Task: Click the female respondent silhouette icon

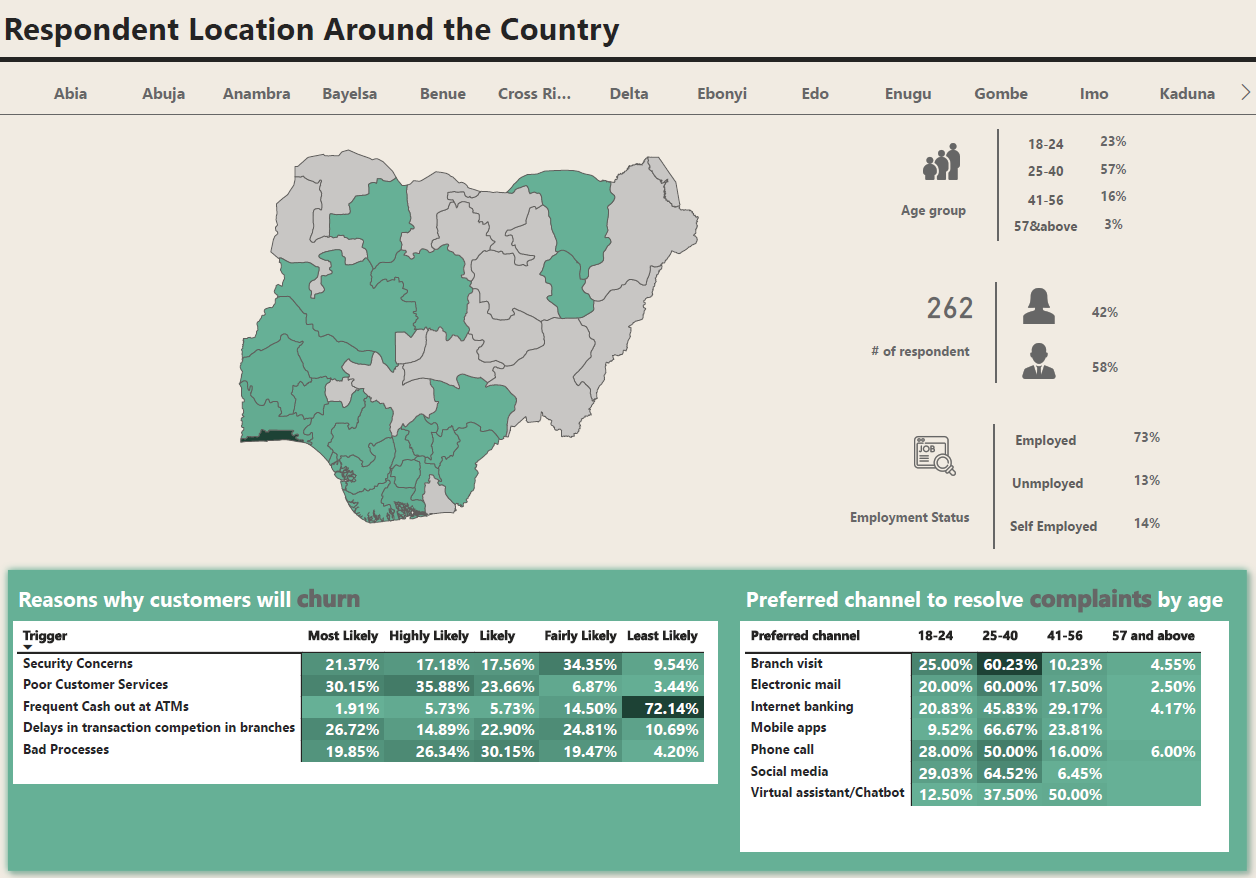Action: click(x=1038, y=307)
